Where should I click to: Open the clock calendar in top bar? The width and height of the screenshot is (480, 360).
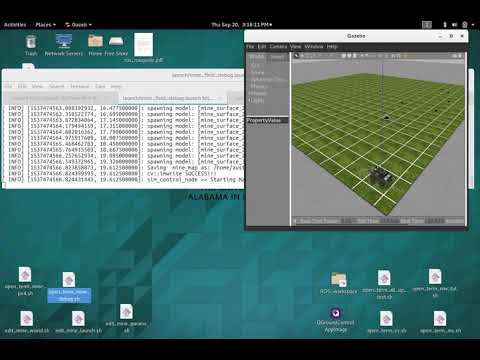pos(241,25)
